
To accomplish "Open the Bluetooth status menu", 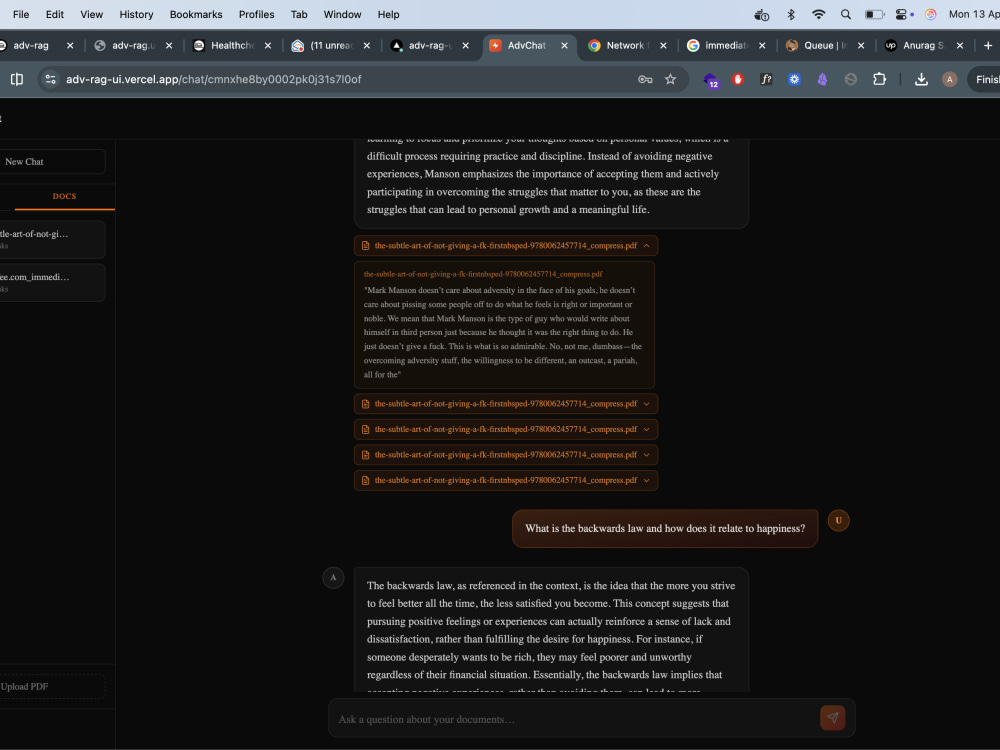I will (x=791, y=14).
